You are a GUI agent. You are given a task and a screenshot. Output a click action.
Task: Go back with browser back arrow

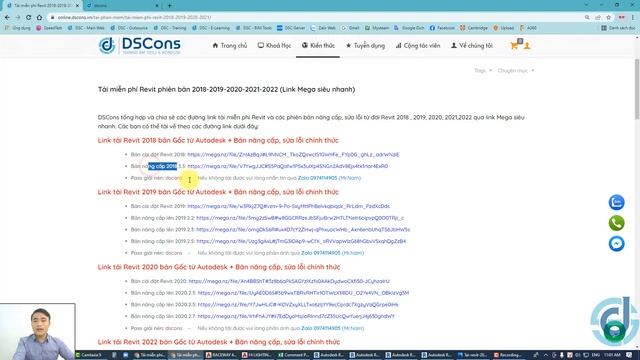(7, 17)
